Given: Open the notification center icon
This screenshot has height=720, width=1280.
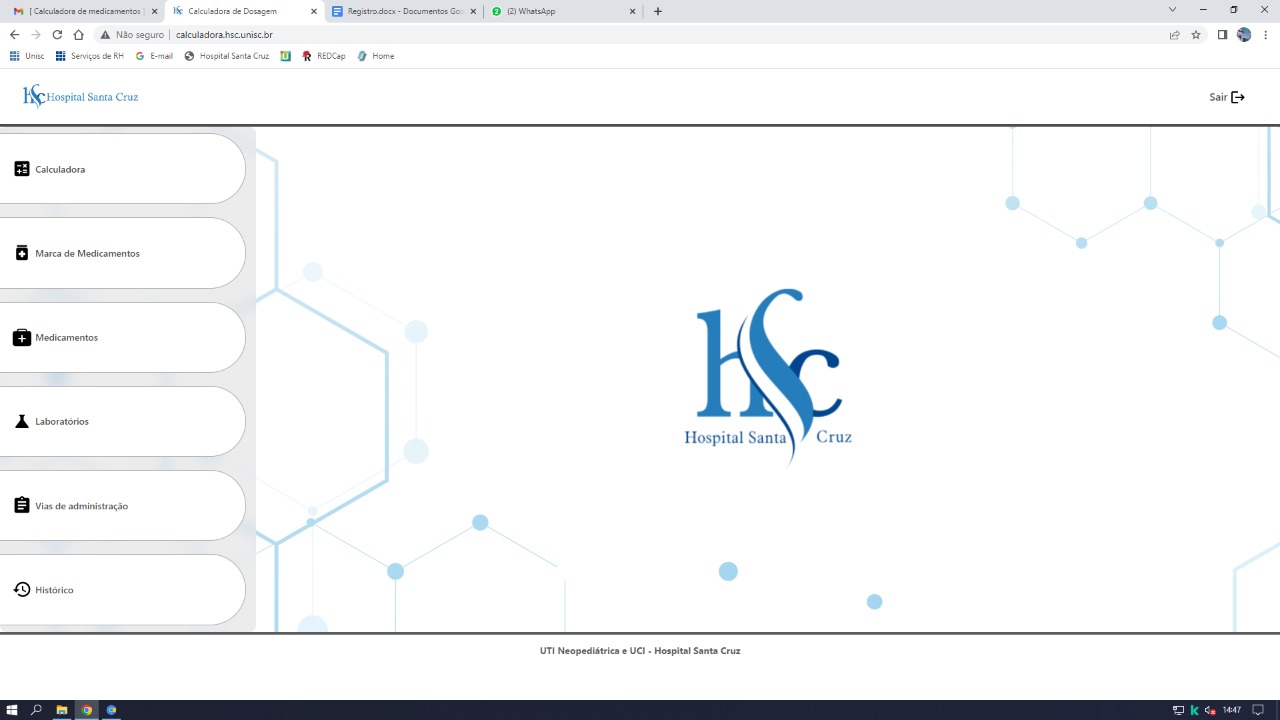Looking at the screenshot, I should click(x=1259, y=710).
